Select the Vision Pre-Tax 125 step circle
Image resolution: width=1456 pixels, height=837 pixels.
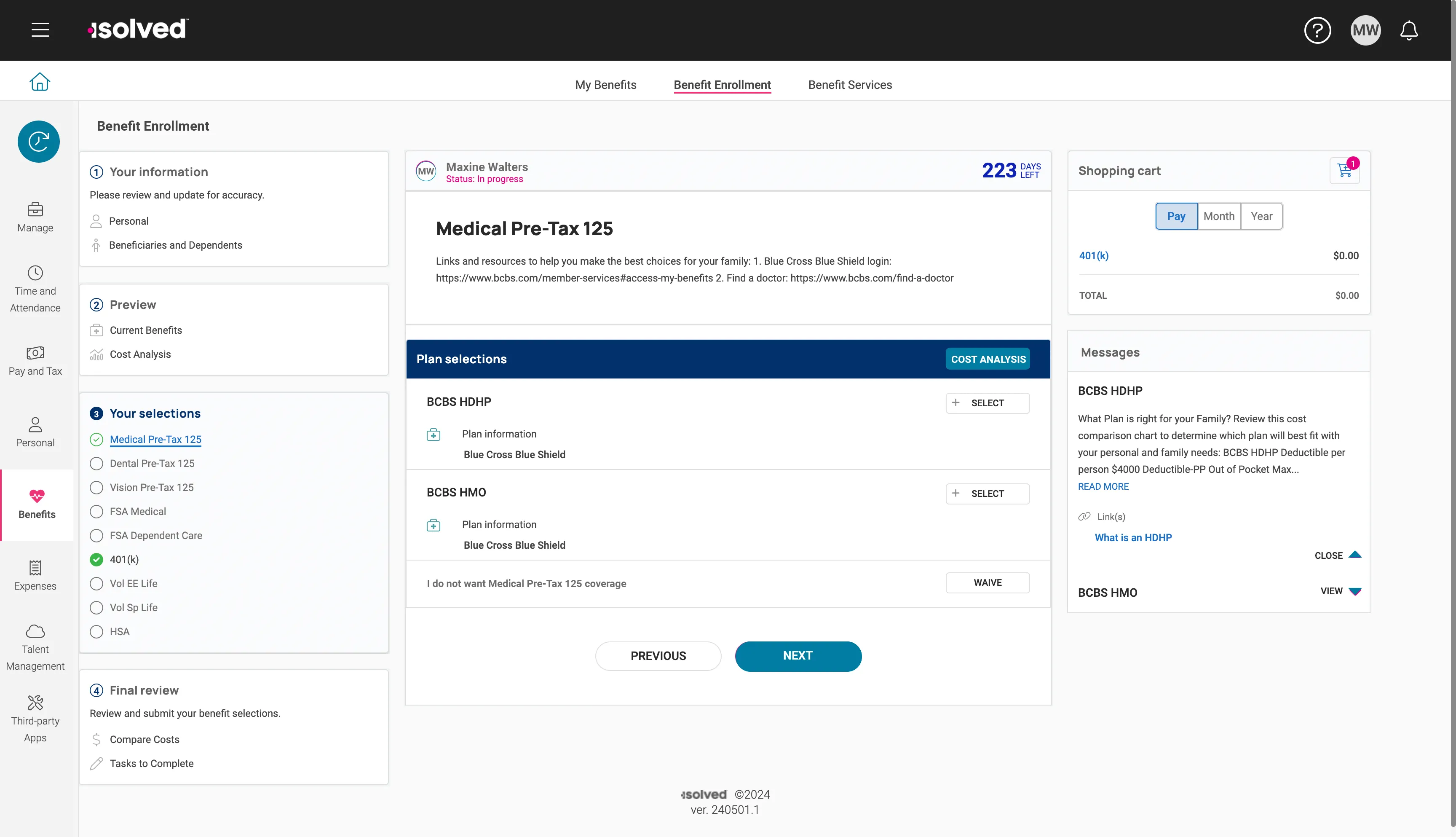pyautogui.click(x=96, y=488)
